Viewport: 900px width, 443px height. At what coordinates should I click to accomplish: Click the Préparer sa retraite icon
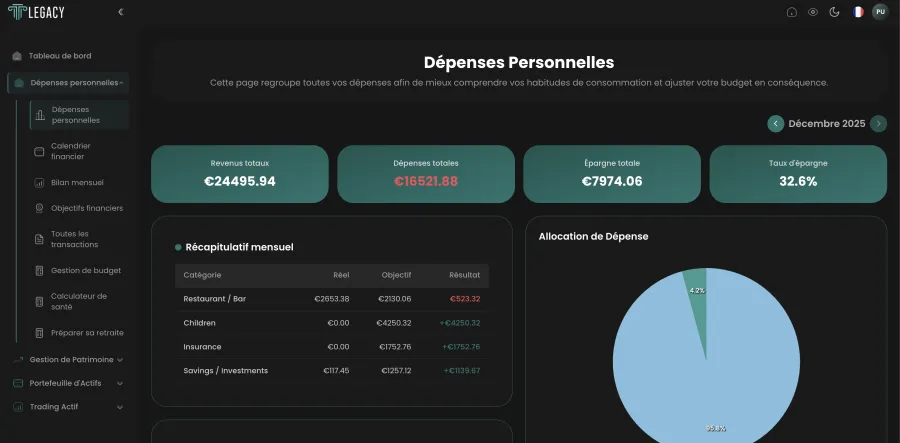click(39, 333)
